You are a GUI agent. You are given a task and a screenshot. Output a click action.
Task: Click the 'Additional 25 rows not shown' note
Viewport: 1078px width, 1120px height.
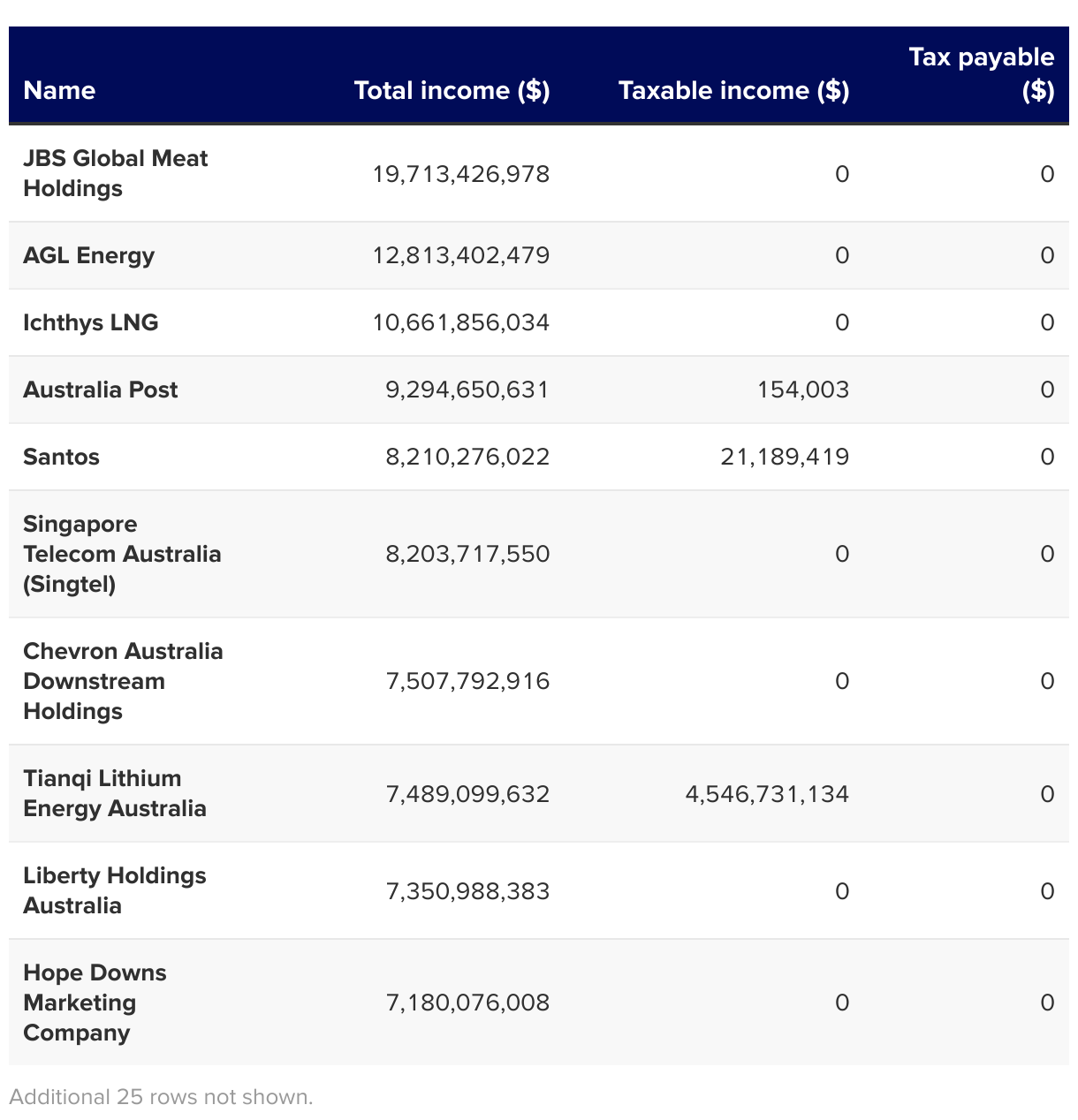click(161, 1097)
